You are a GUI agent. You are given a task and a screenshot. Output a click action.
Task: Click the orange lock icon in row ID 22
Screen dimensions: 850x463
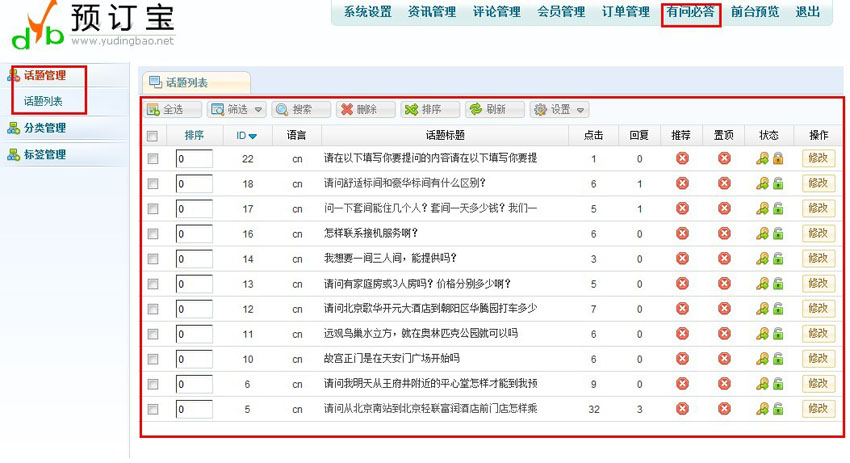pyautogui.click(x=778, y=159)
